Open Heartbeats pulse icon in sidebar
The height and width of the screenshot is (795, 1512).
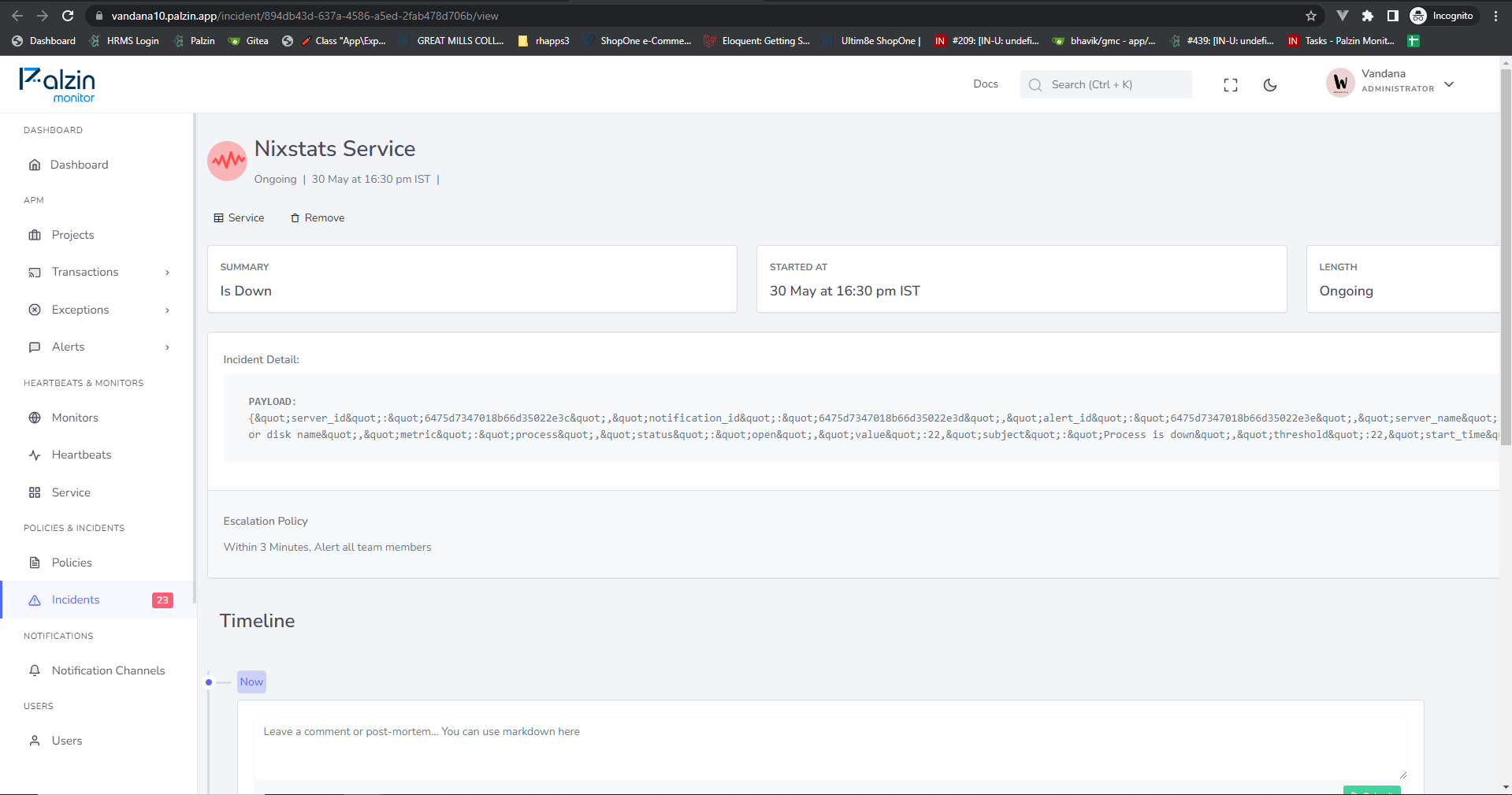click(35, 455)
